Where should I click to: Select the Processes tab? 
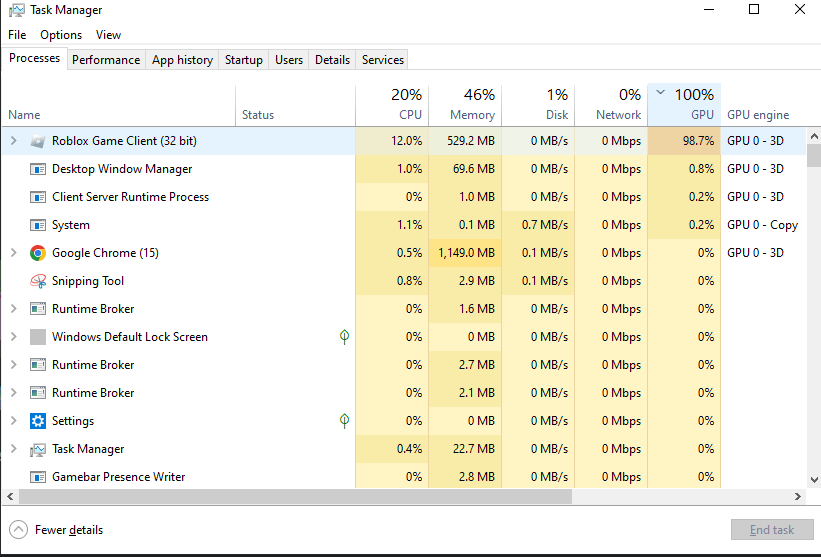pyautogui.click(x=34, y=58)
